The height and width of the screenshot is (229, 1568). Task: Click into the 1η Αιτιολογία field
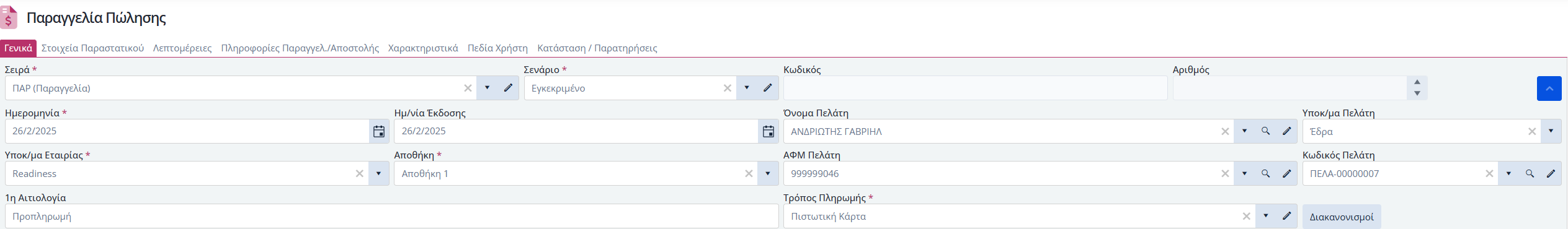pos(391,216)
